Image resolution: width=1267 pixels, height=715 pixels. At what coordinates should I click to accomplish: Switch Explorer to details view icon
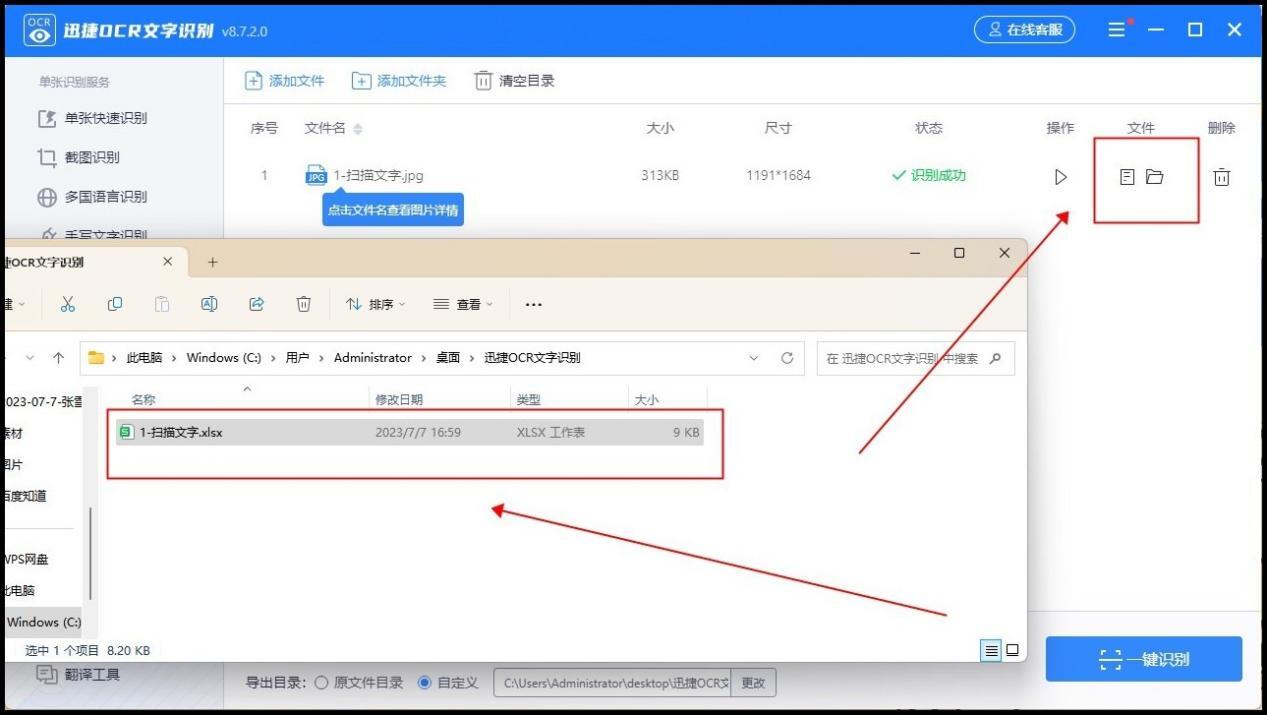[x=991, y=650]
